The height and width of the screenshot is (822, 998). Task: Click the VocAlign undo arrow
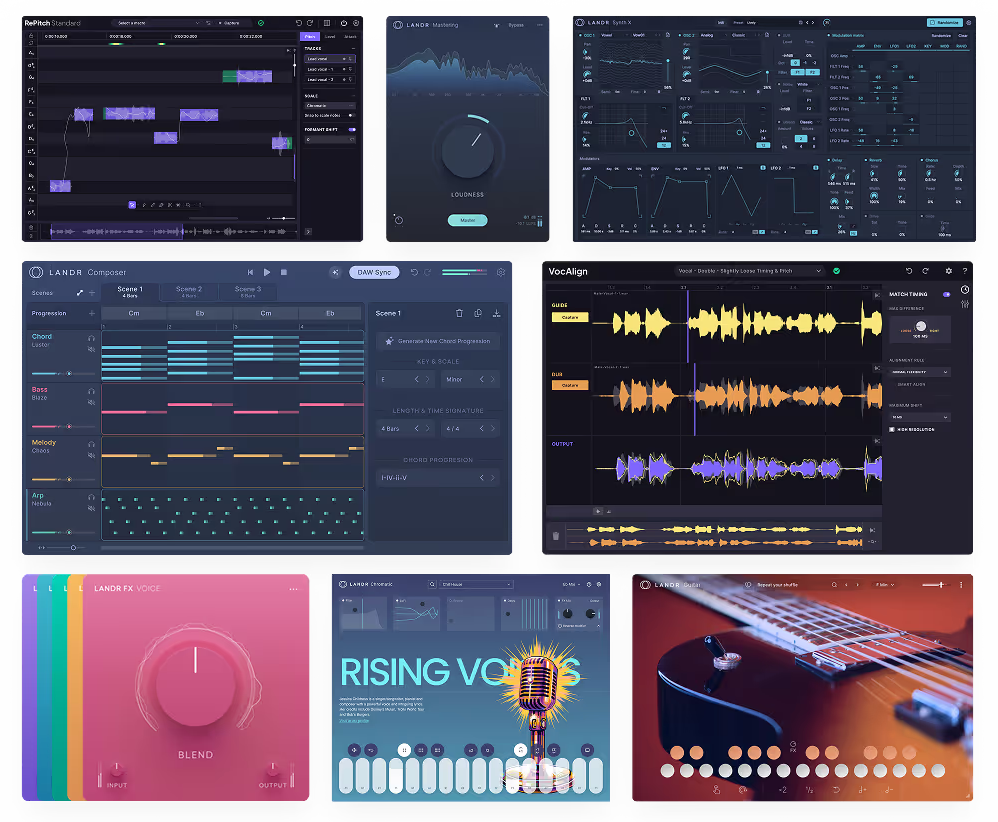(x=909, y=271)
